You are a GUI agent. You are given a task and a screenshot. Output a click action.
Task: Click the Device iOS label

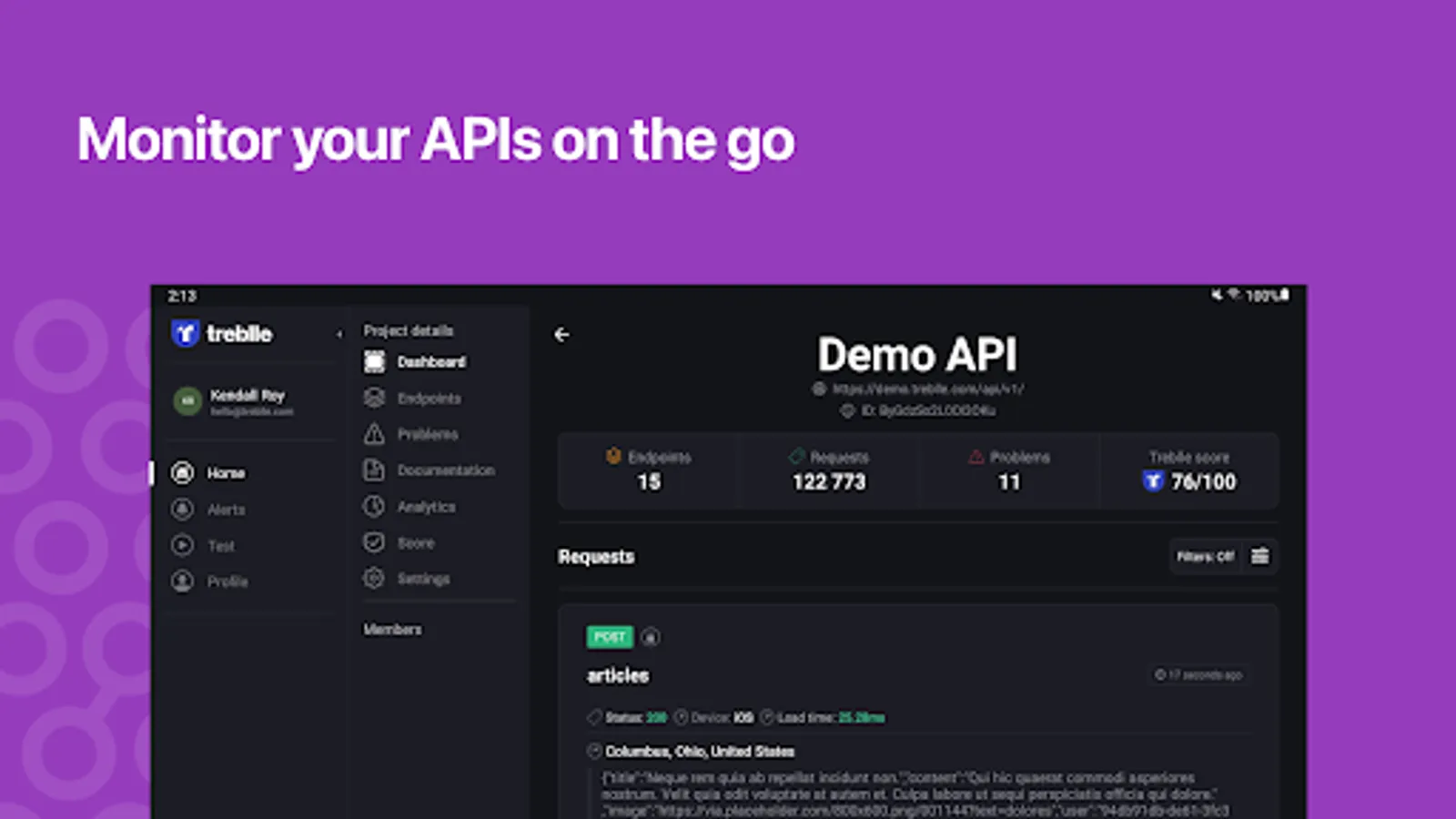722,717
